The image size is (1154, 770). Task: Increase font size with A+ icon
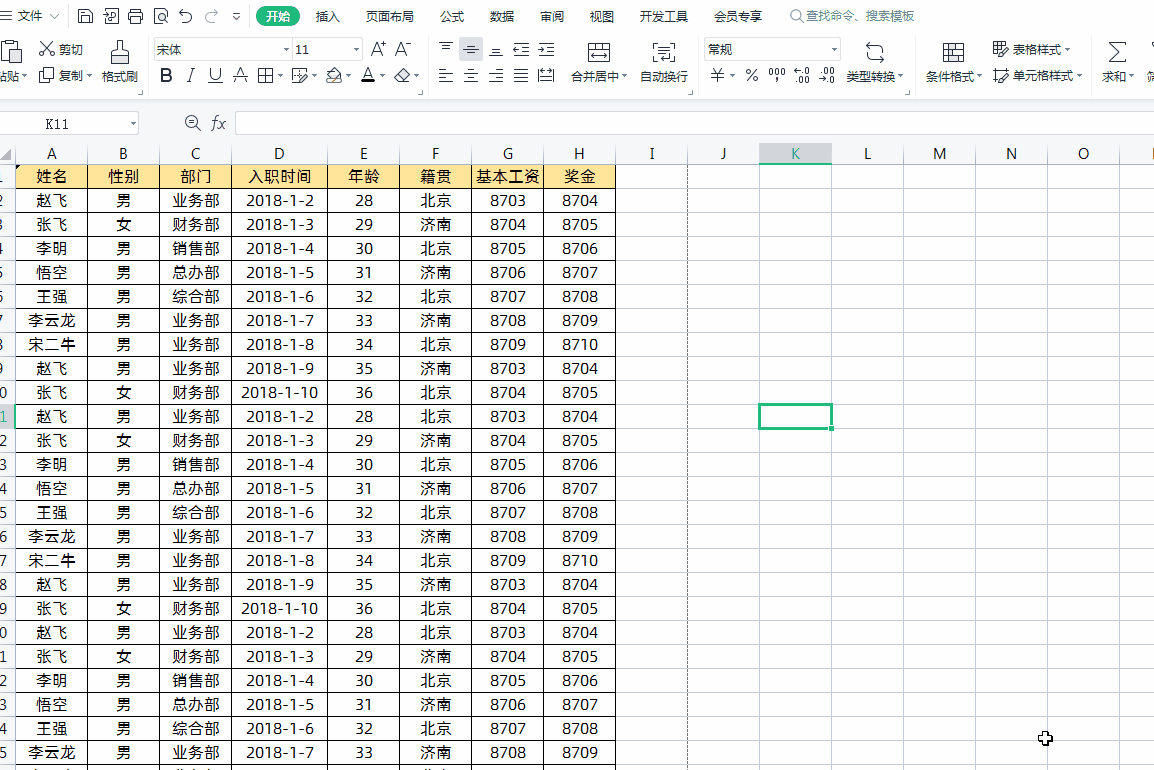click(x=378, y=49)
